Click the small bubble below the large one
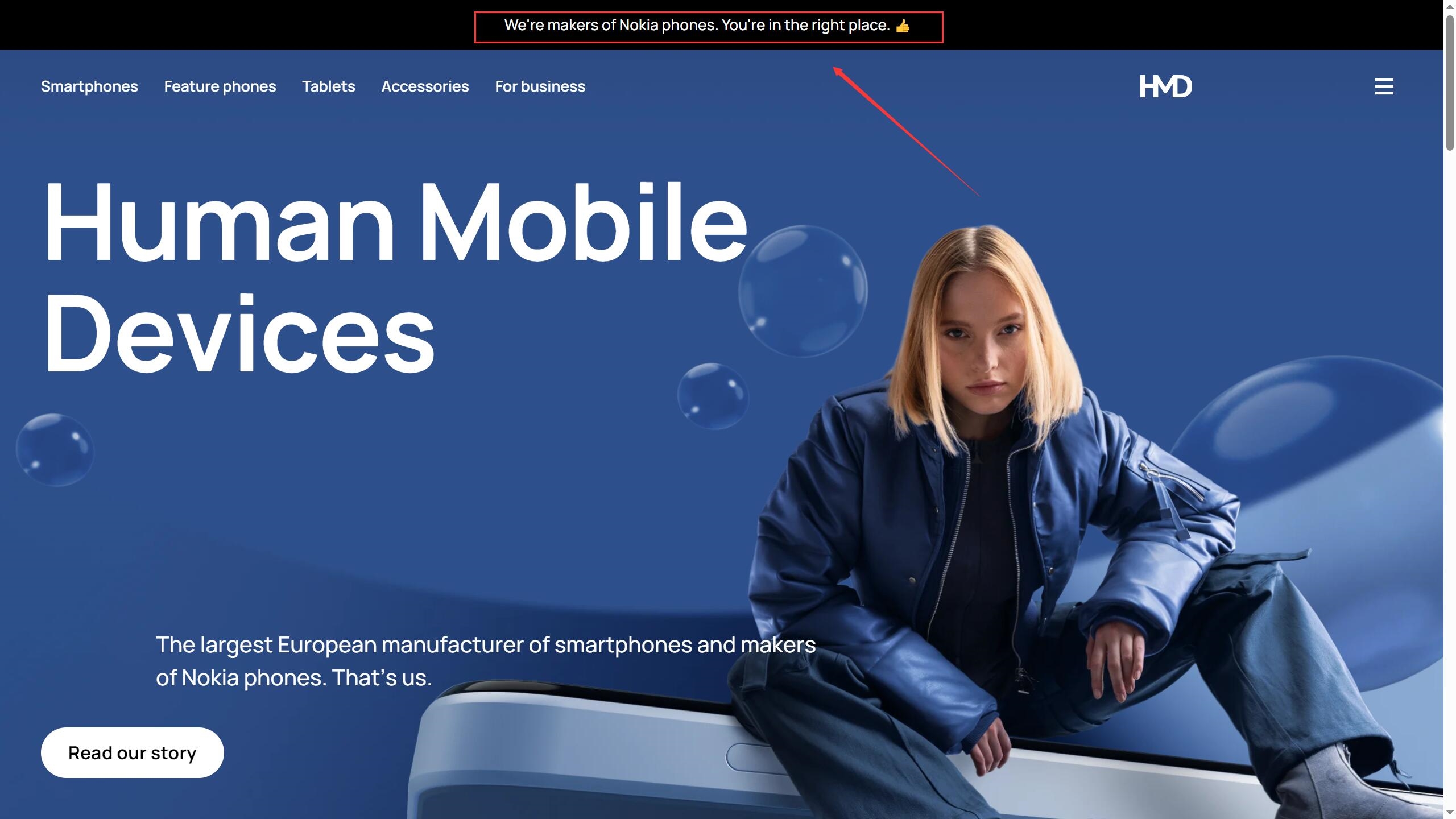1456x819 pixels. (x=713, y=396)
